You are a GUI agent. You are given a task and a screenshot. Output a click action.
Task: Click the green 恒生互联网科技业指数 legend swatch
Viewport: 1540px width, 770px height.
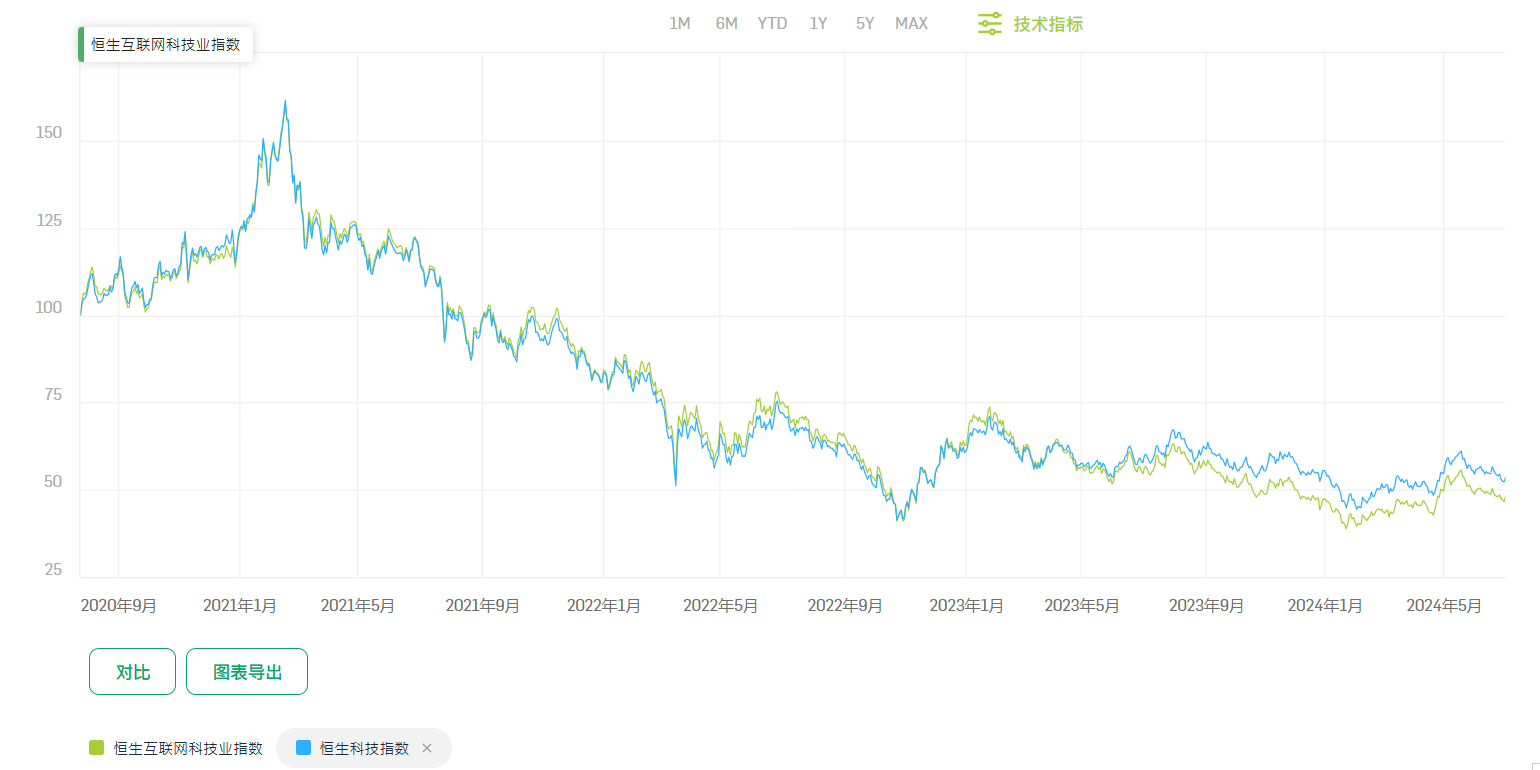point(97,748)
